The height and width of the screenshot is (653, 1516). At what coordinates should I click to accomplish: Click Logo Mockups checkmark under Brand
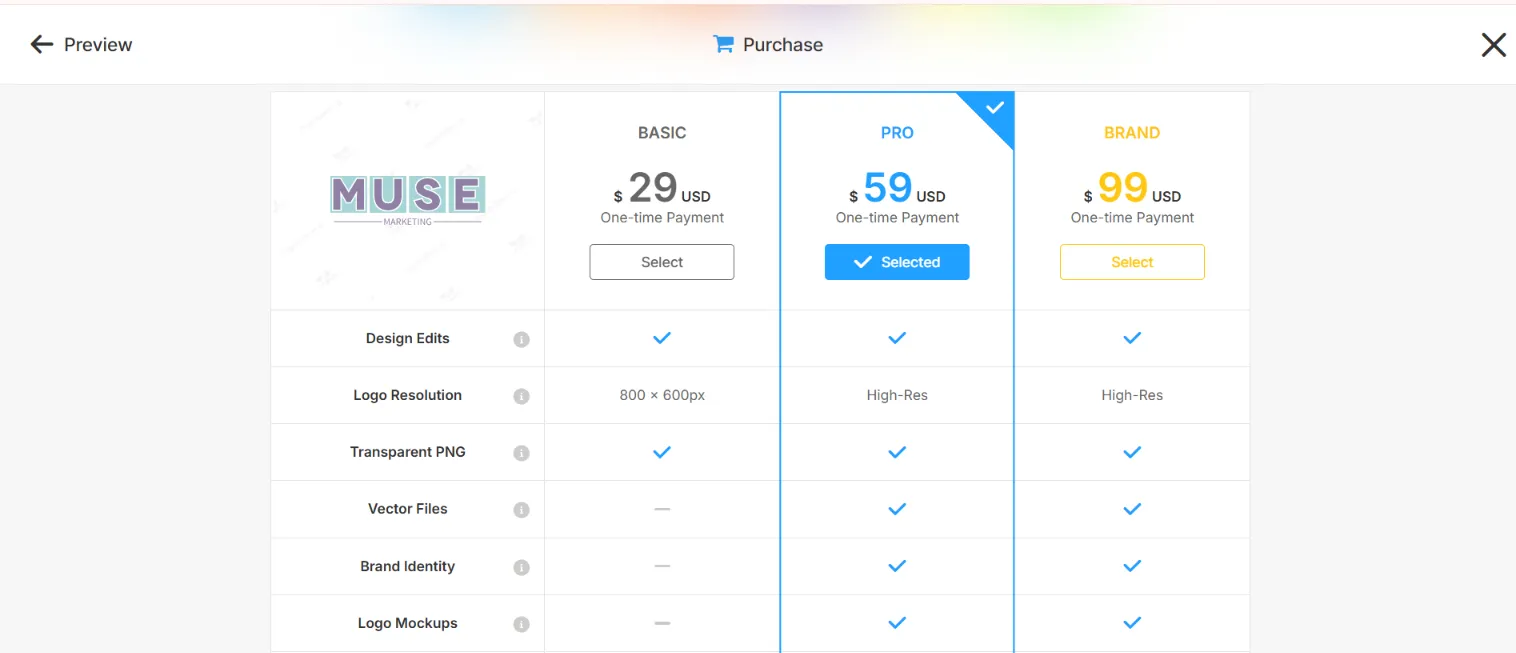coord(1132,623)
